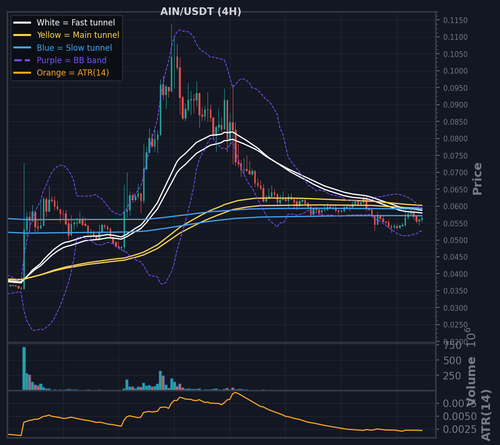
Task: Click the 0.0400 price axis label
Action: tap(455, 274)
